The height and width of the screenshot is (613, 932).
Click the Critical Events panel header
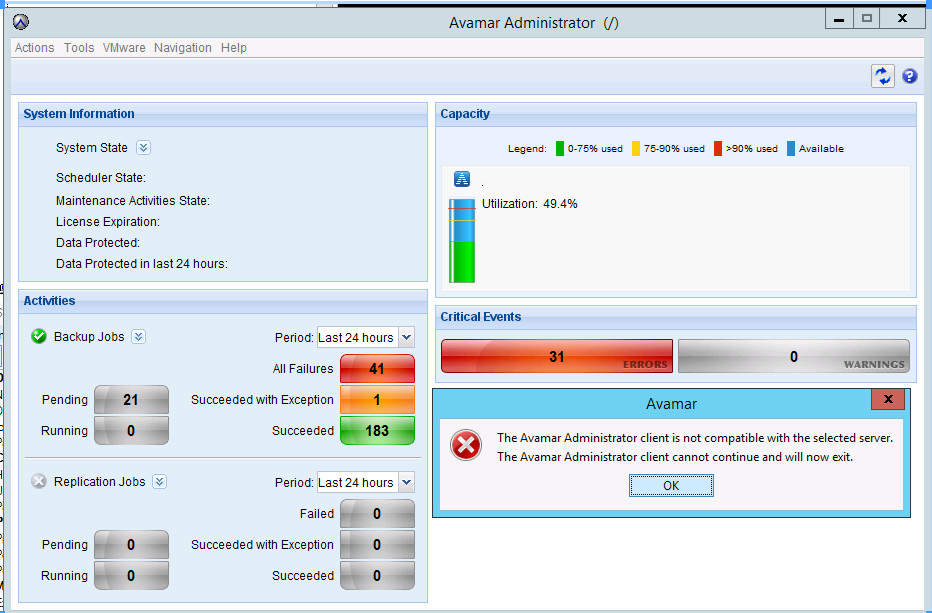[676, 317]
